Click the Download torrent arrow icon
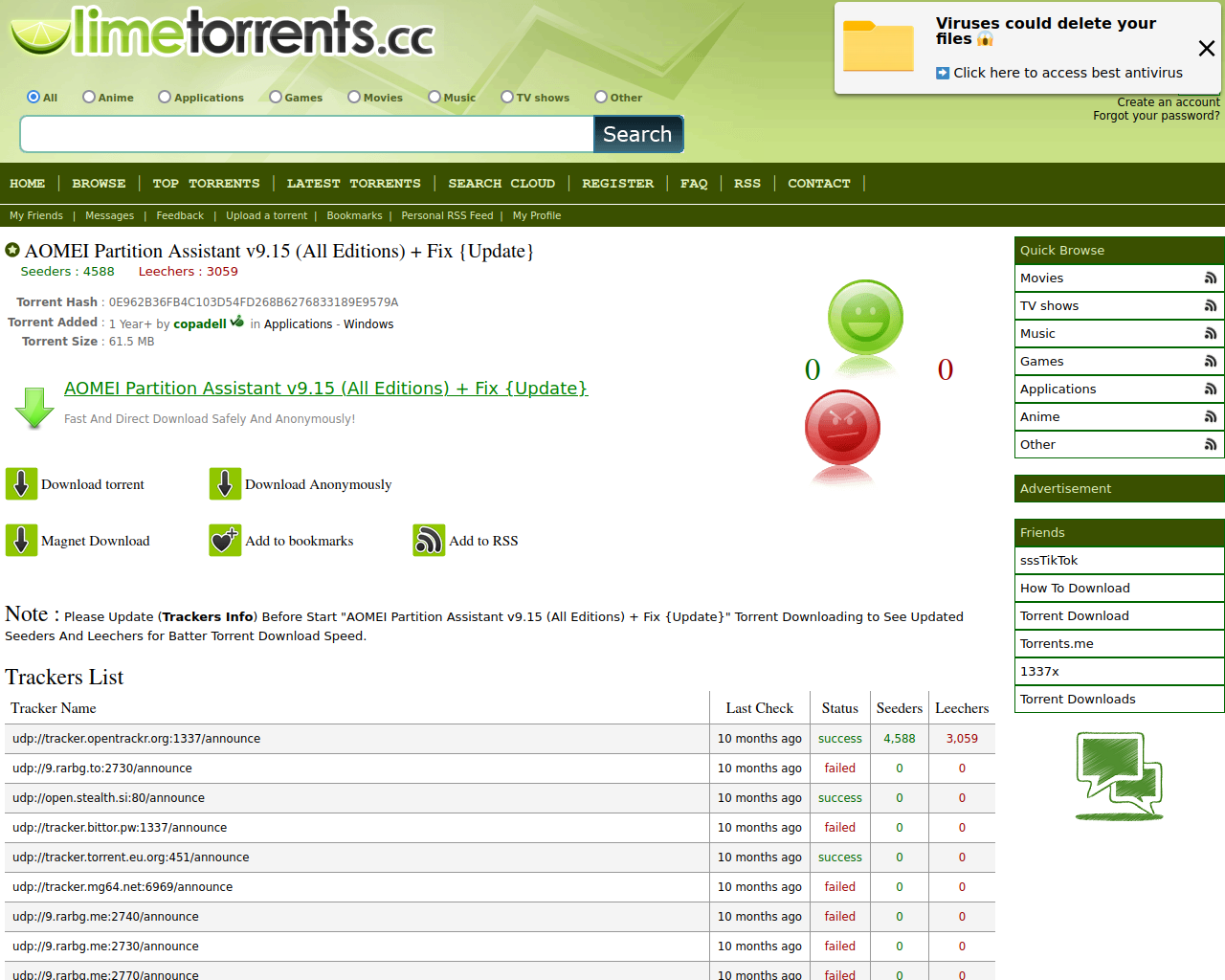This screenshot has width=1225, height=980. click(x=21, y=484)
